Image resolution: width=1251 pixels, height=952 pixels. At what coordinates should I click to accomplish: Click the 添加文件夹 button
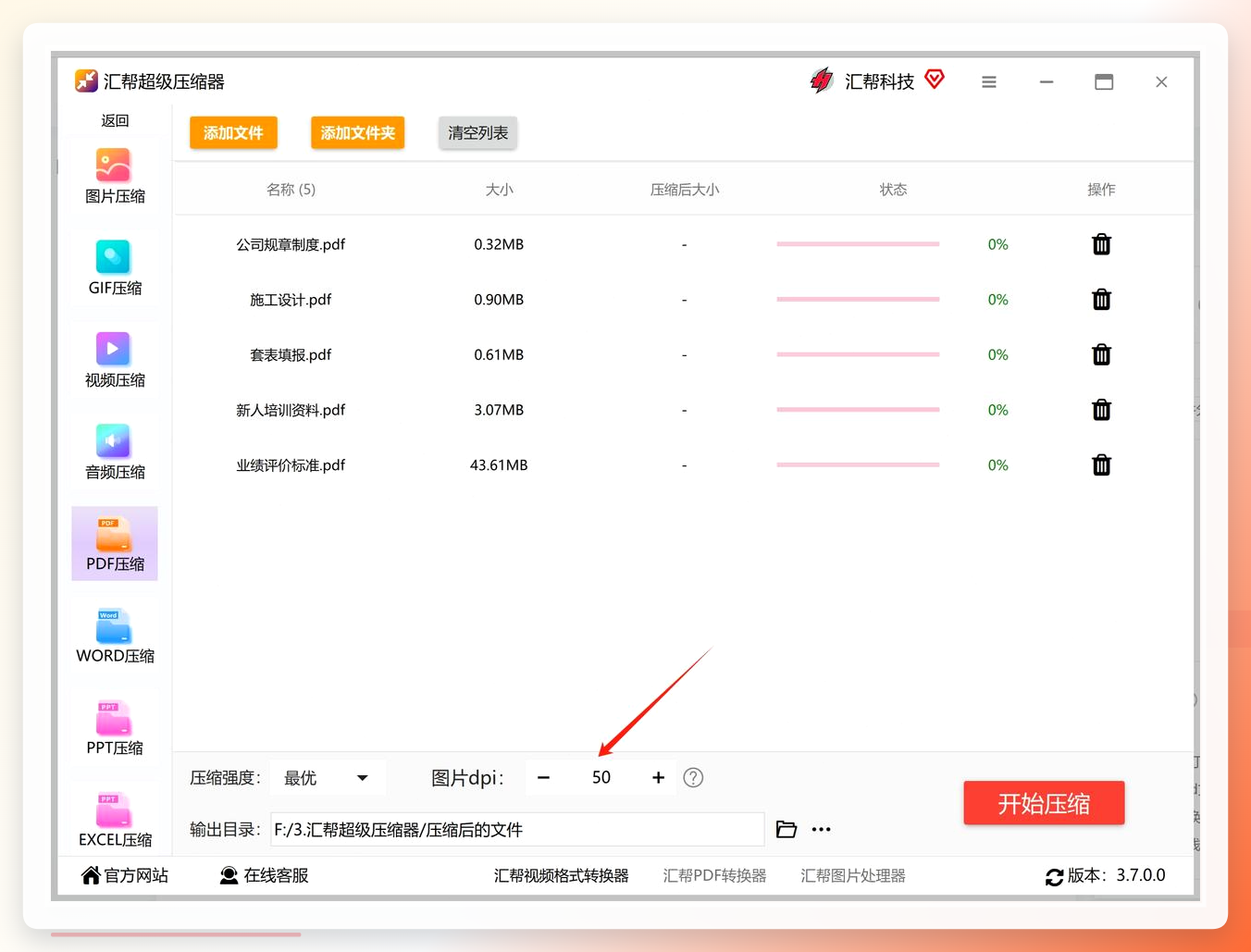pyautogui.click(x=358, y=133)
